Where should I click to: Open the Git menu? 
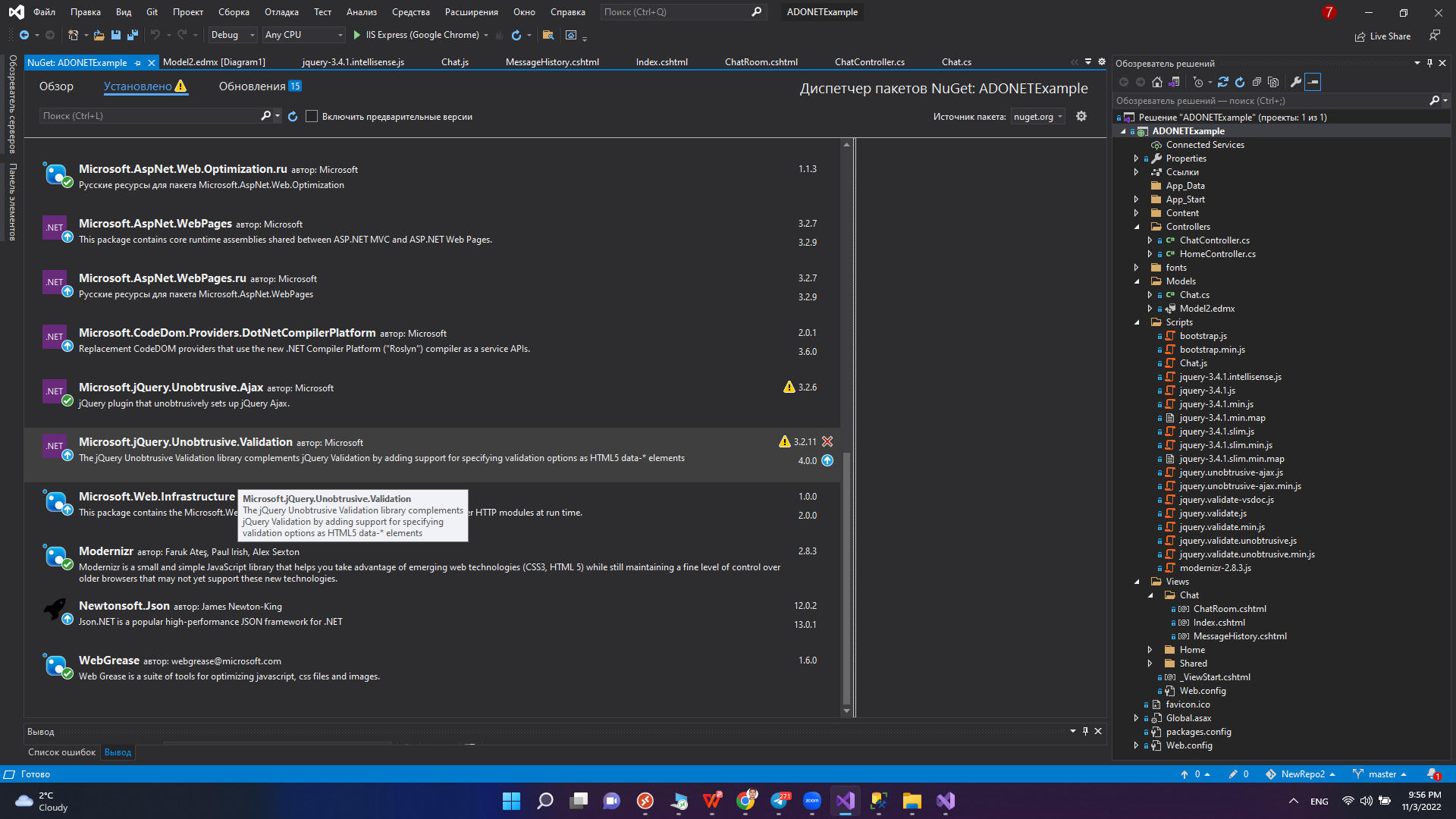click(x=152, y=12)
